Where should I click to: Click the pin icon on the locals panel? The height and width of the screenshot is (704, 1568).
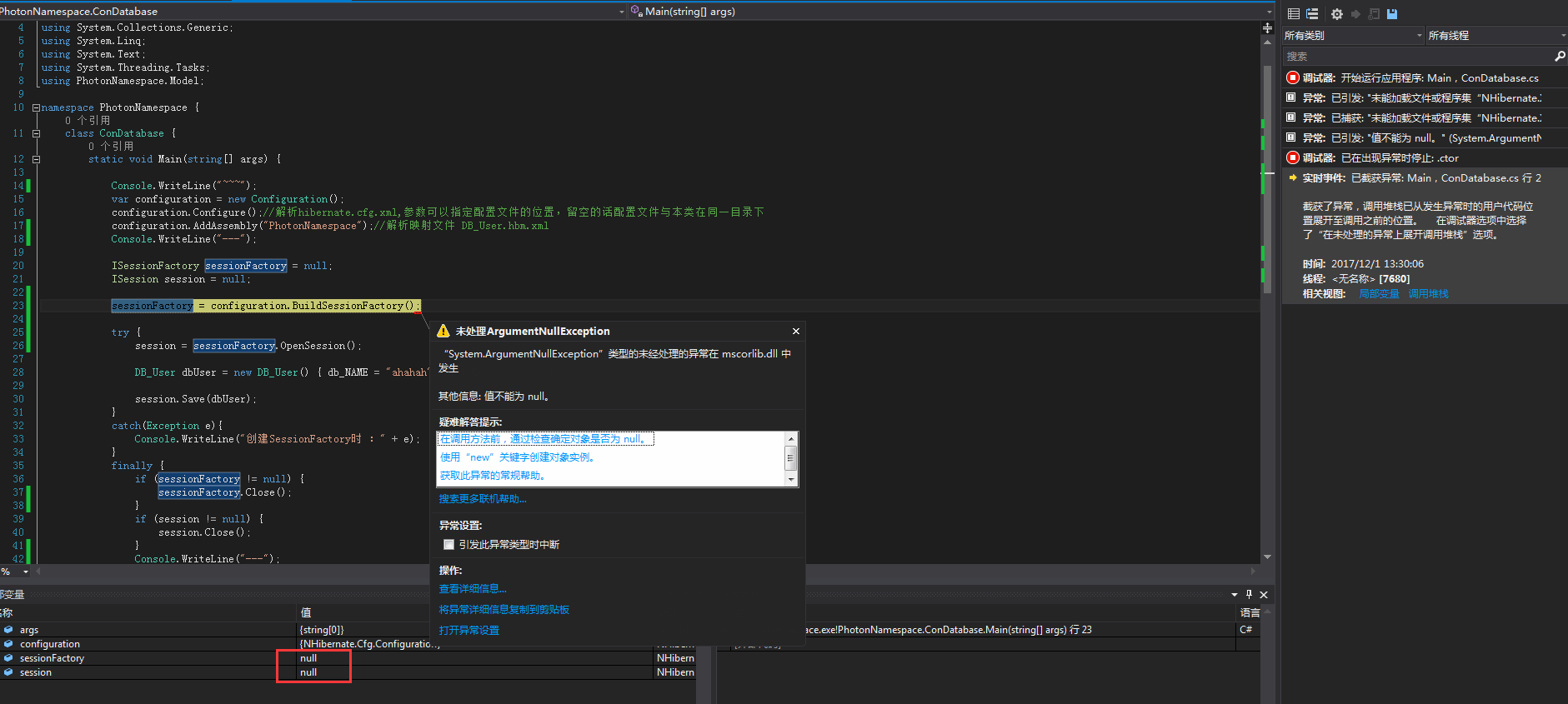(1249, 594)
